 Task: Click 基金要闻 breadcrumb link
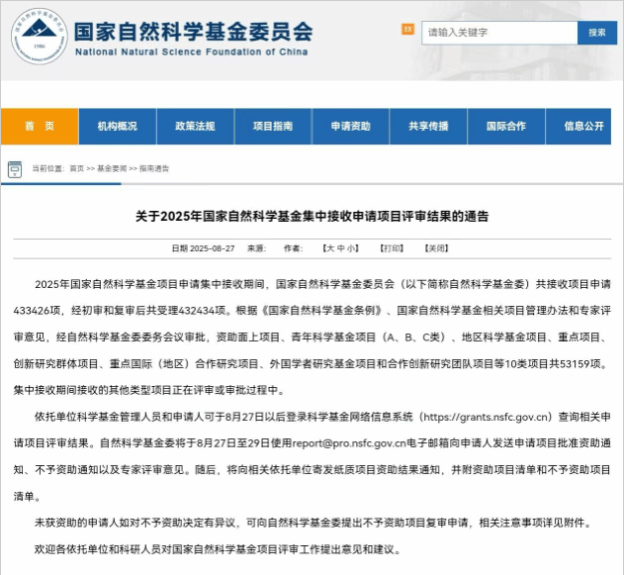click(112, 169)
